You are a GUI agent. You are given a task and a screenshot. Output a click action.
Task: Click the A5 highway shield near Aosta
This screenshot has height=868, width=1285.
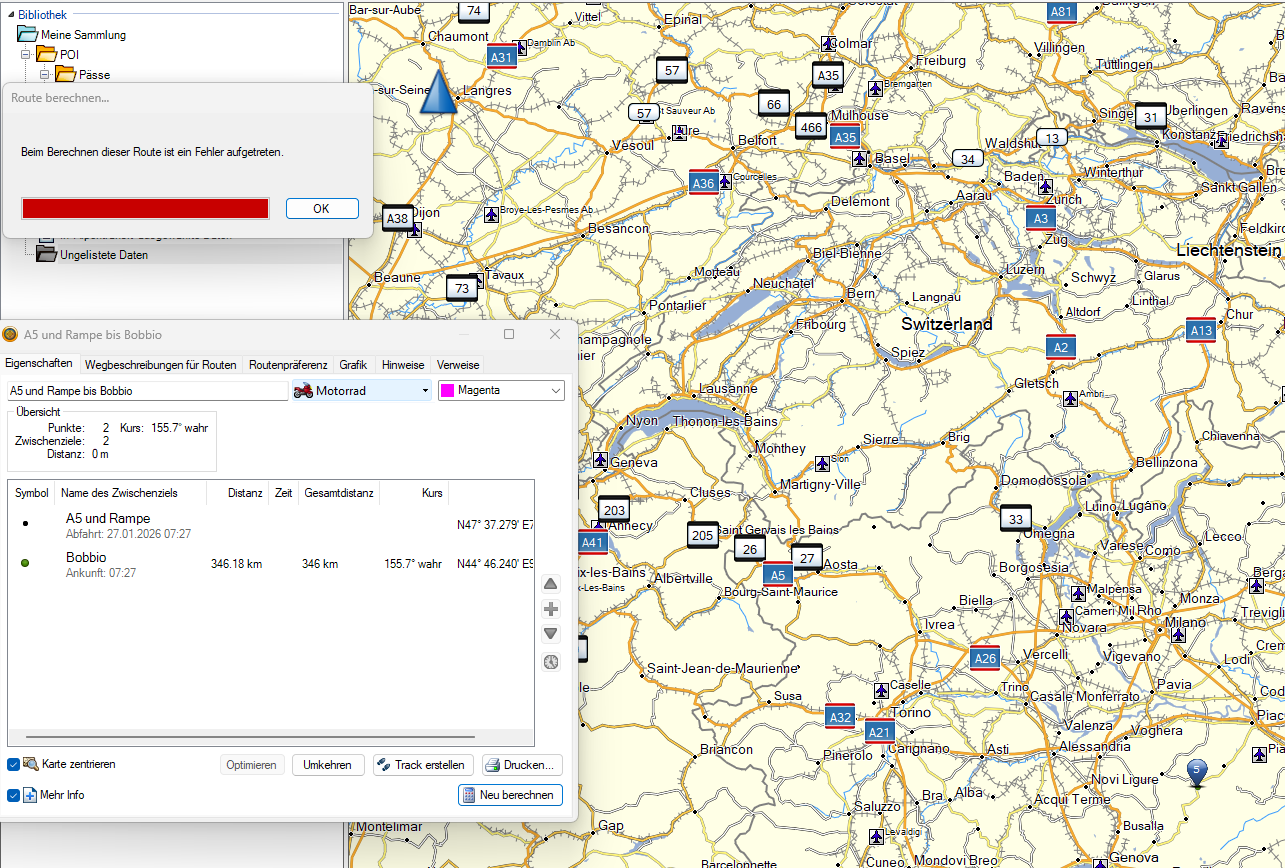(x=778, y=574)
